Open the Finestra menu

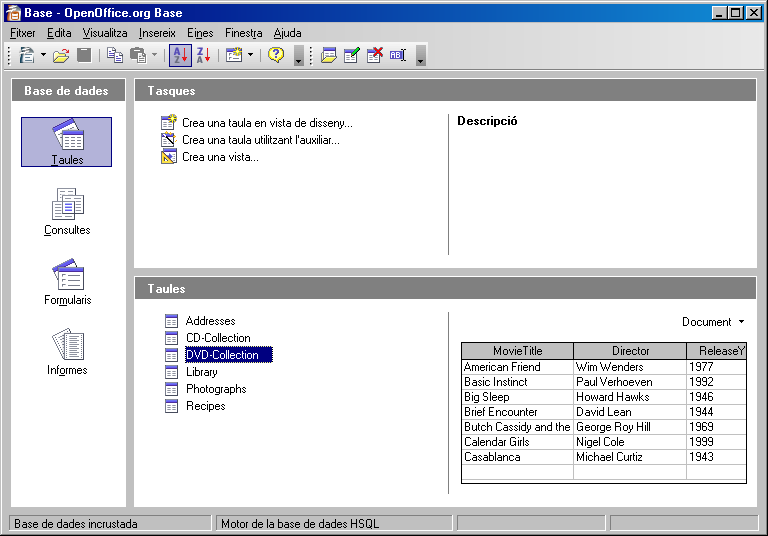[x=244, y=33]
